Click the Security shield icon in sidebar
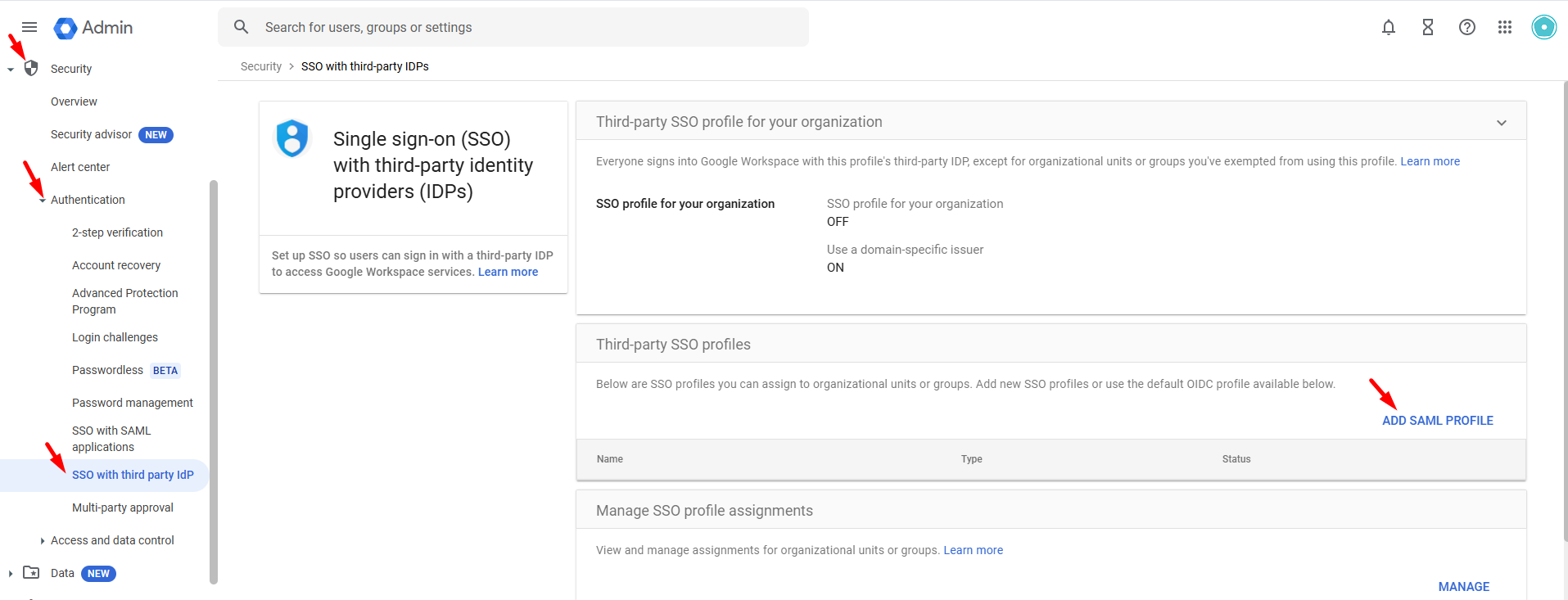The image size is (1568, 600). pyautogui.click(x=31, y=68)
